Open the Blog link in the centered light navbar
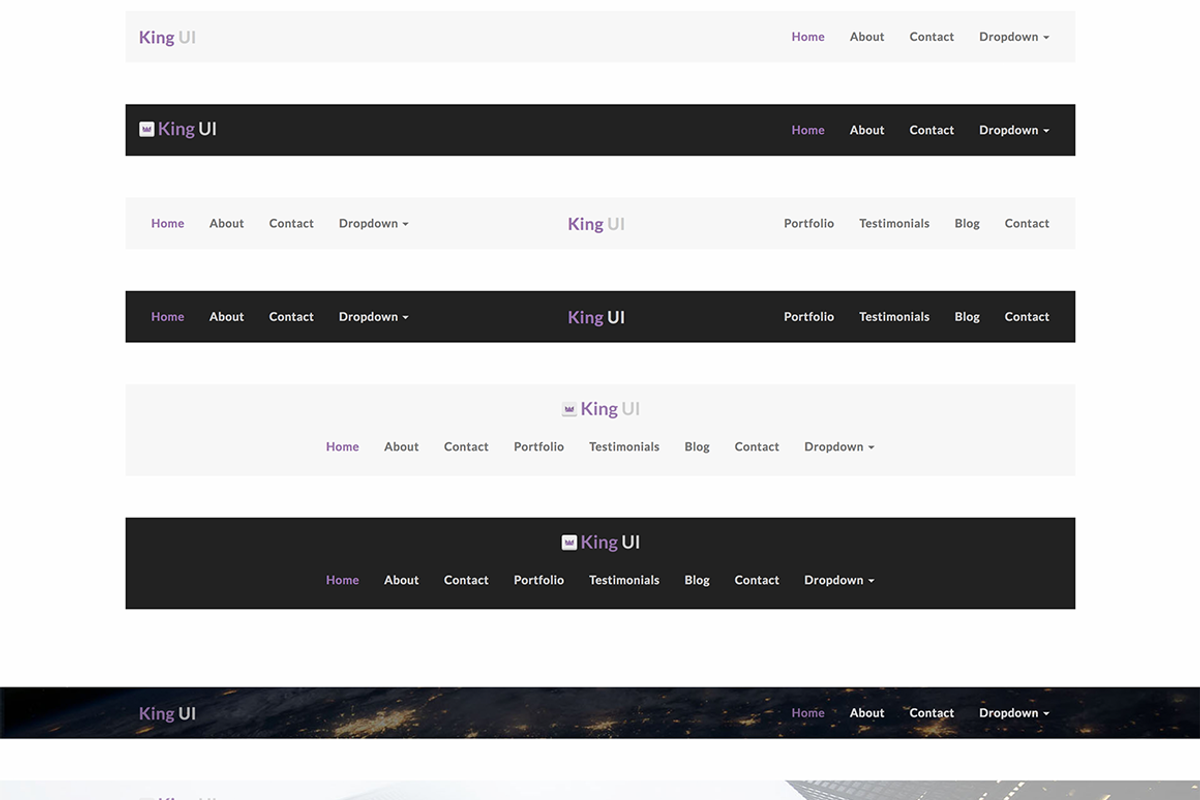The width and height of the screenshot is (1200, 800). click(697, 446)
